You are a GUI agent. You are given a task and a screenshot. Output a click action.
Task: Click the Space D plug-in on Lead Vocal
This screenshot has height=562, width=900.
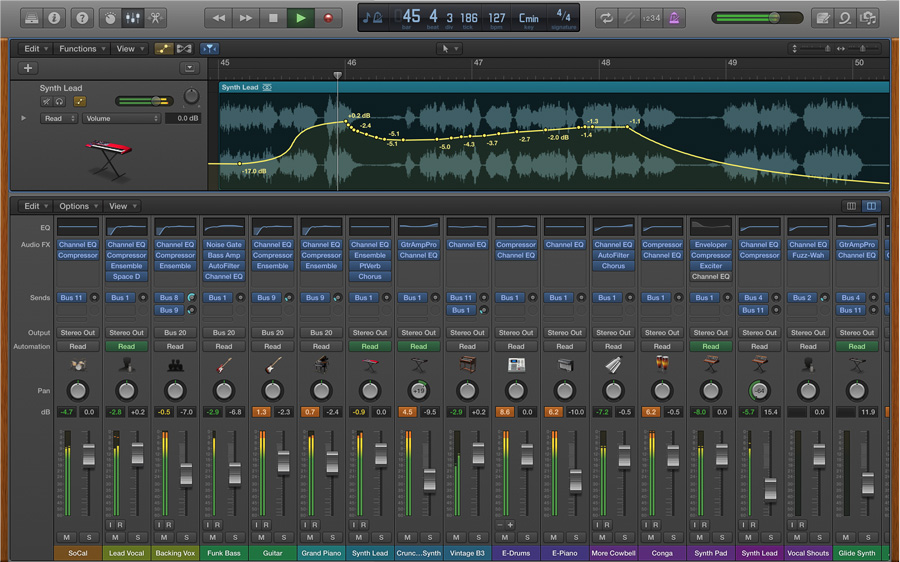coord(126,276)
